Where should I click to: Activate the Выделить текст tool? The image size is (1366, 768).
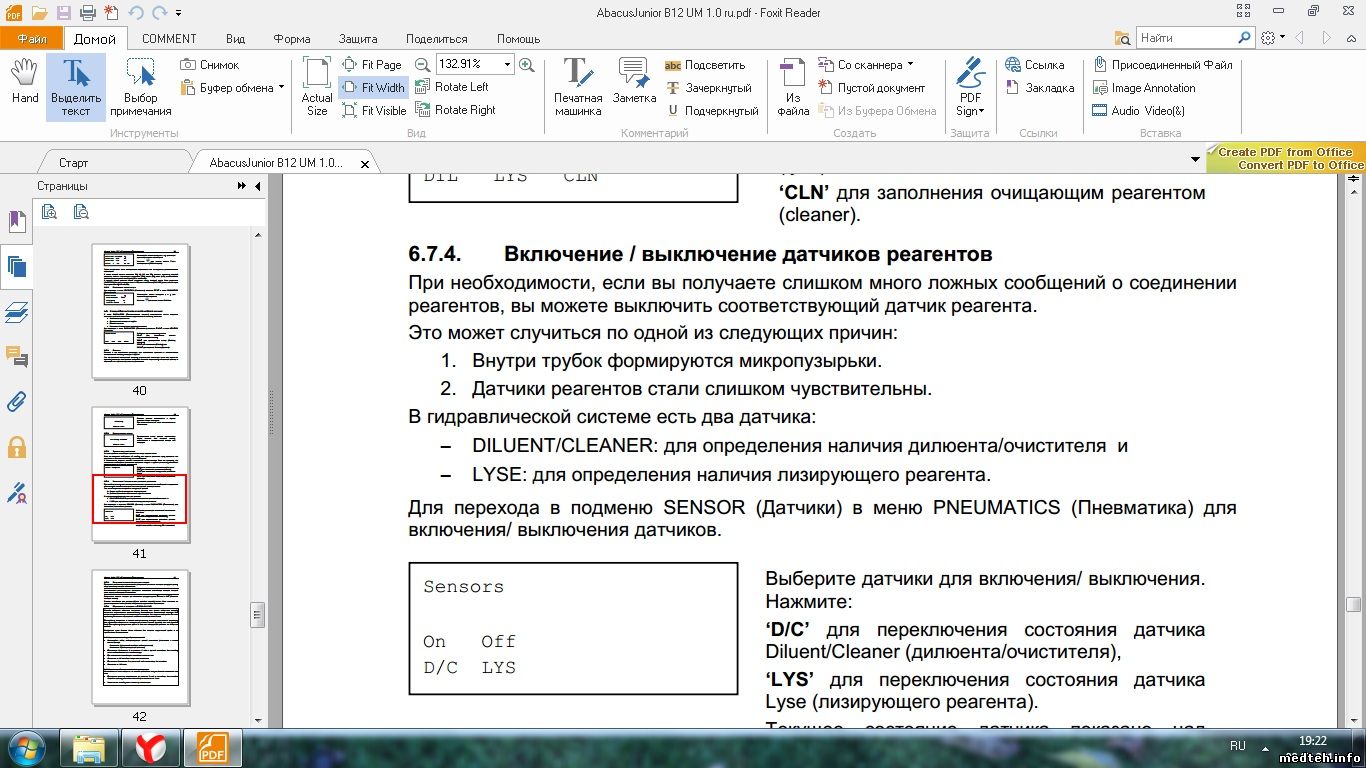pos(76,87)
